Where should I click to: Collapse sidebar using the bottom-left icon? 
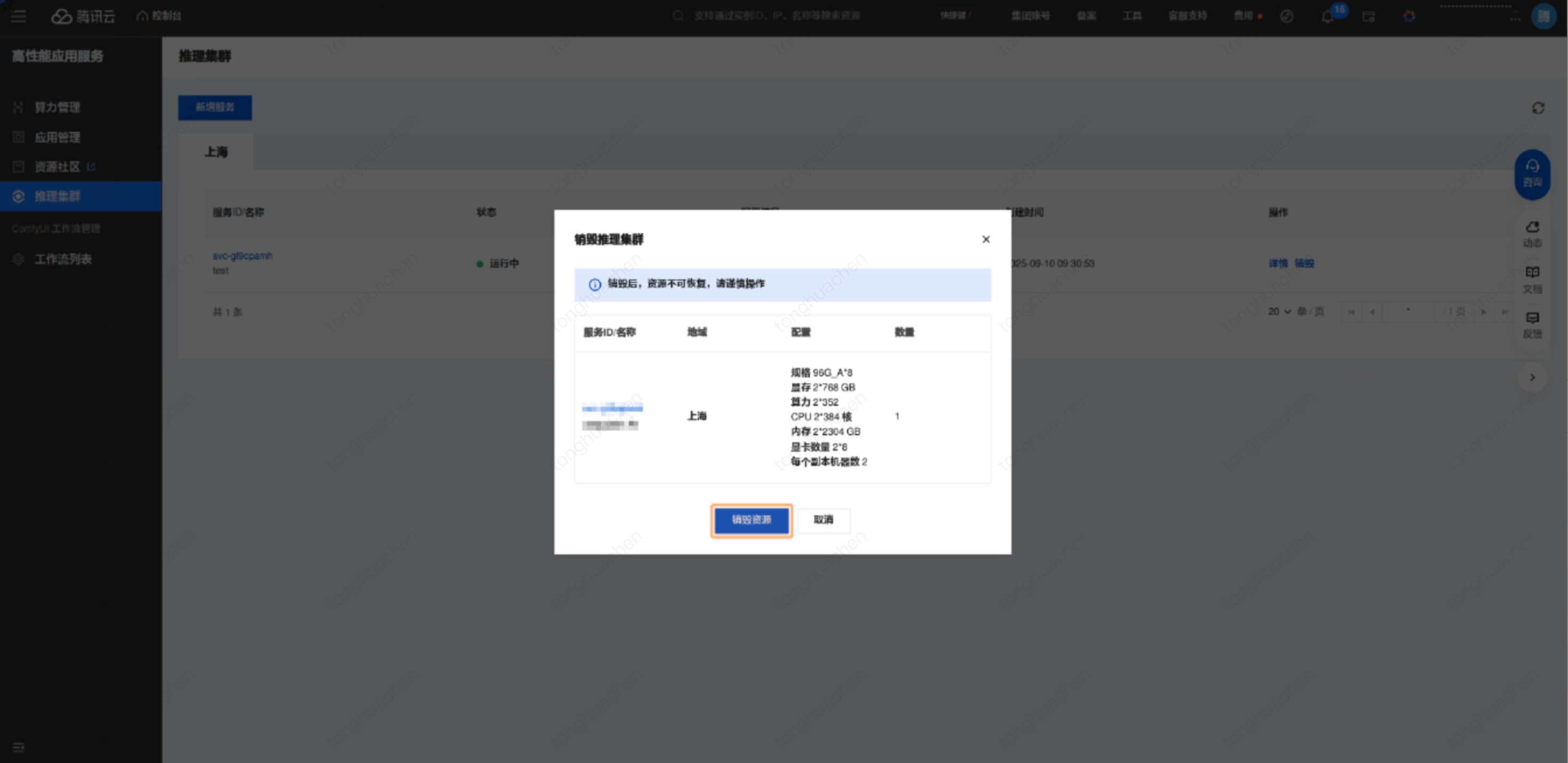pos(18,747)
